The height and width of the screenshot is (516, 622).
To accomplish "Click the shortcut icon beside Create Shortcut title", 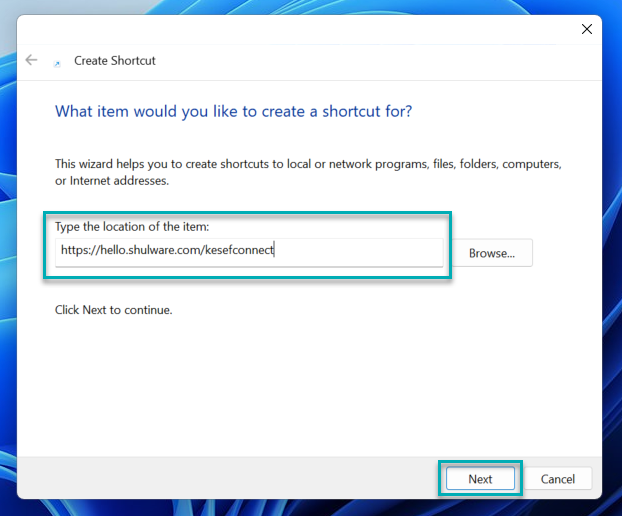I will pyautogui.click(x=57, y=62).
